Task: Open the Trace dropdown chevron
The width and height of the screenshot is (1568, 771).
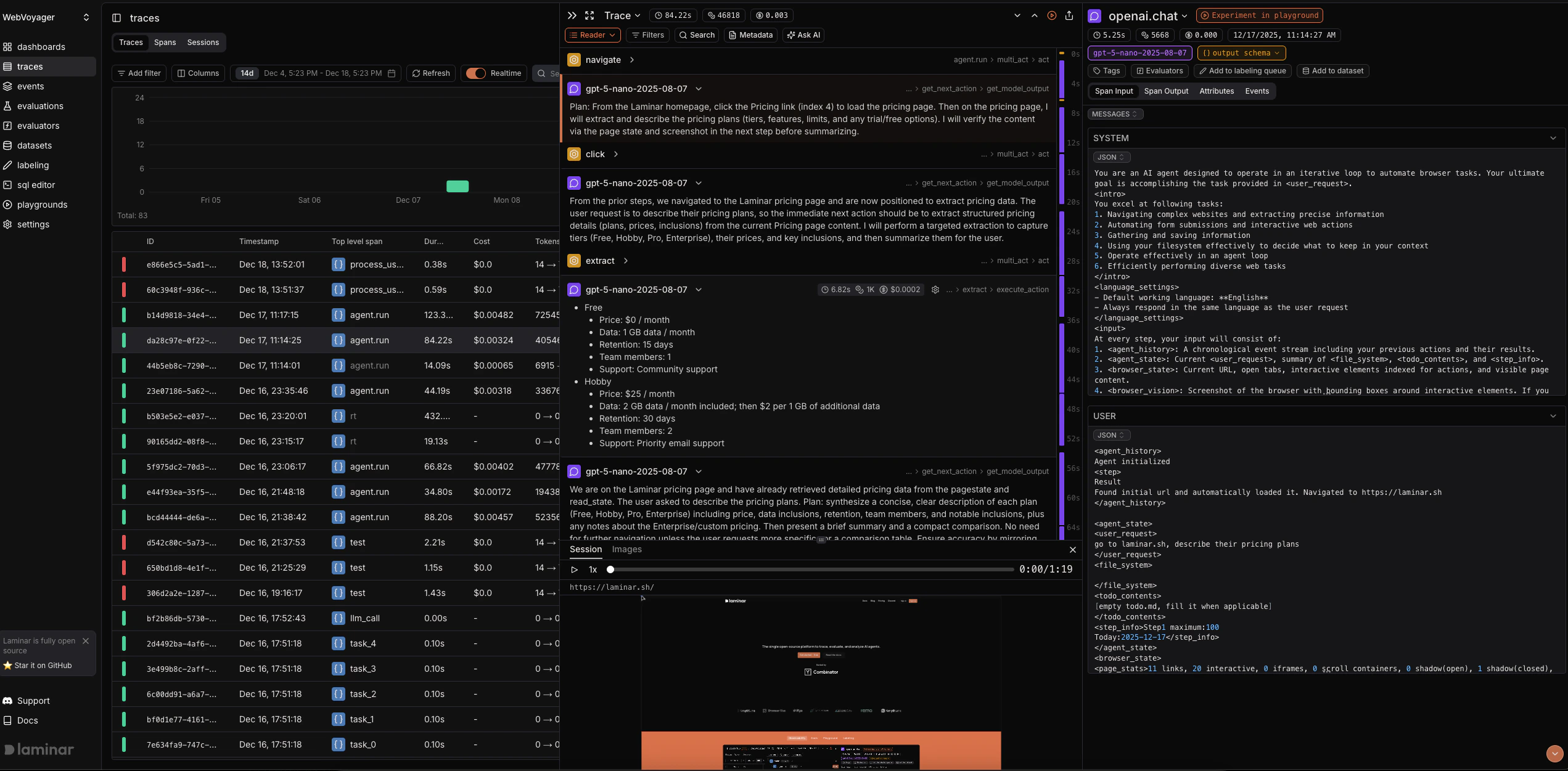Action: coord(638,15)
